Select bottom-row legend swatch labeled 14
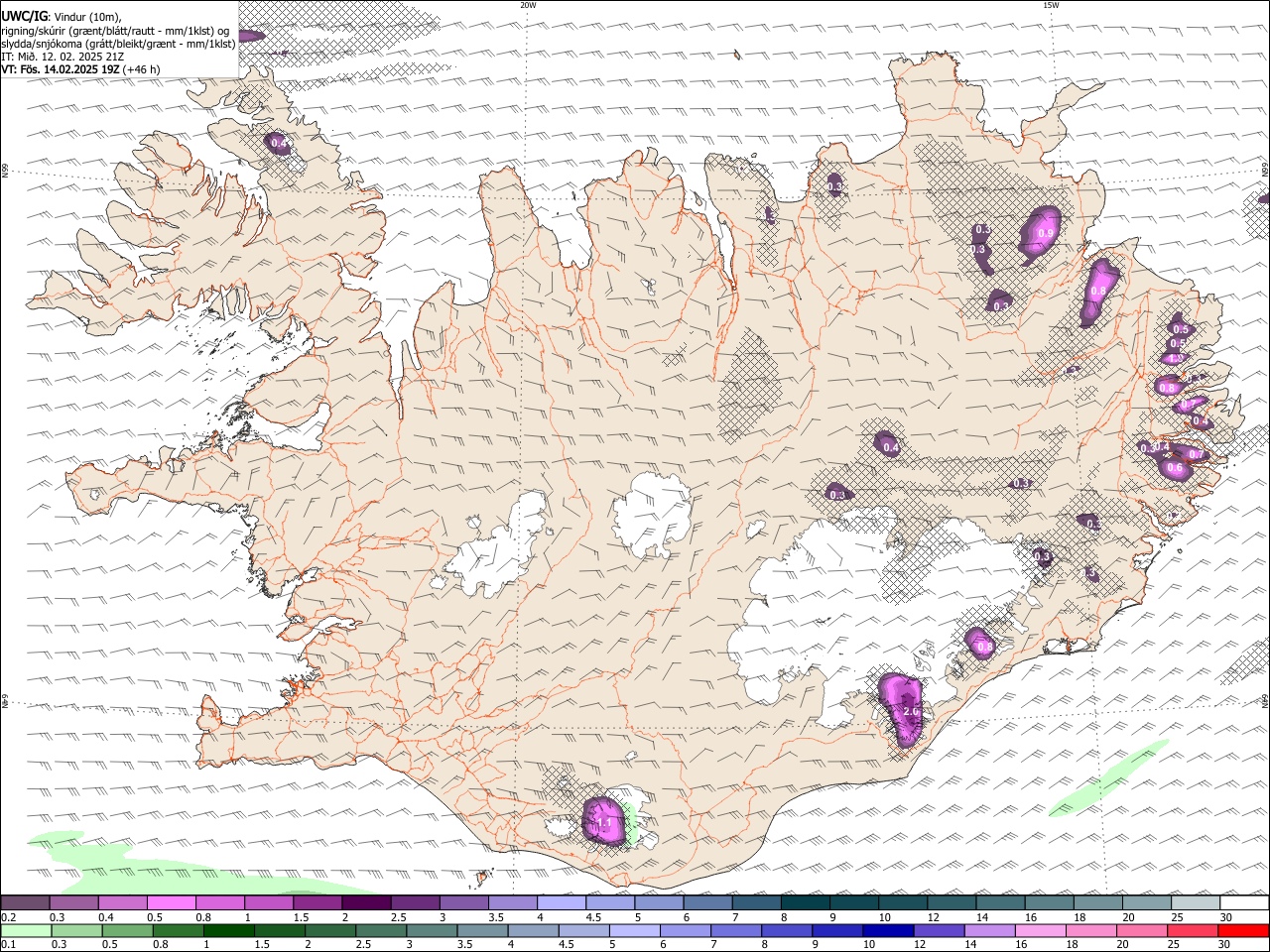The width and height of the screenshot is (1270, 952). pyautogui.click(x=990, y=931)
